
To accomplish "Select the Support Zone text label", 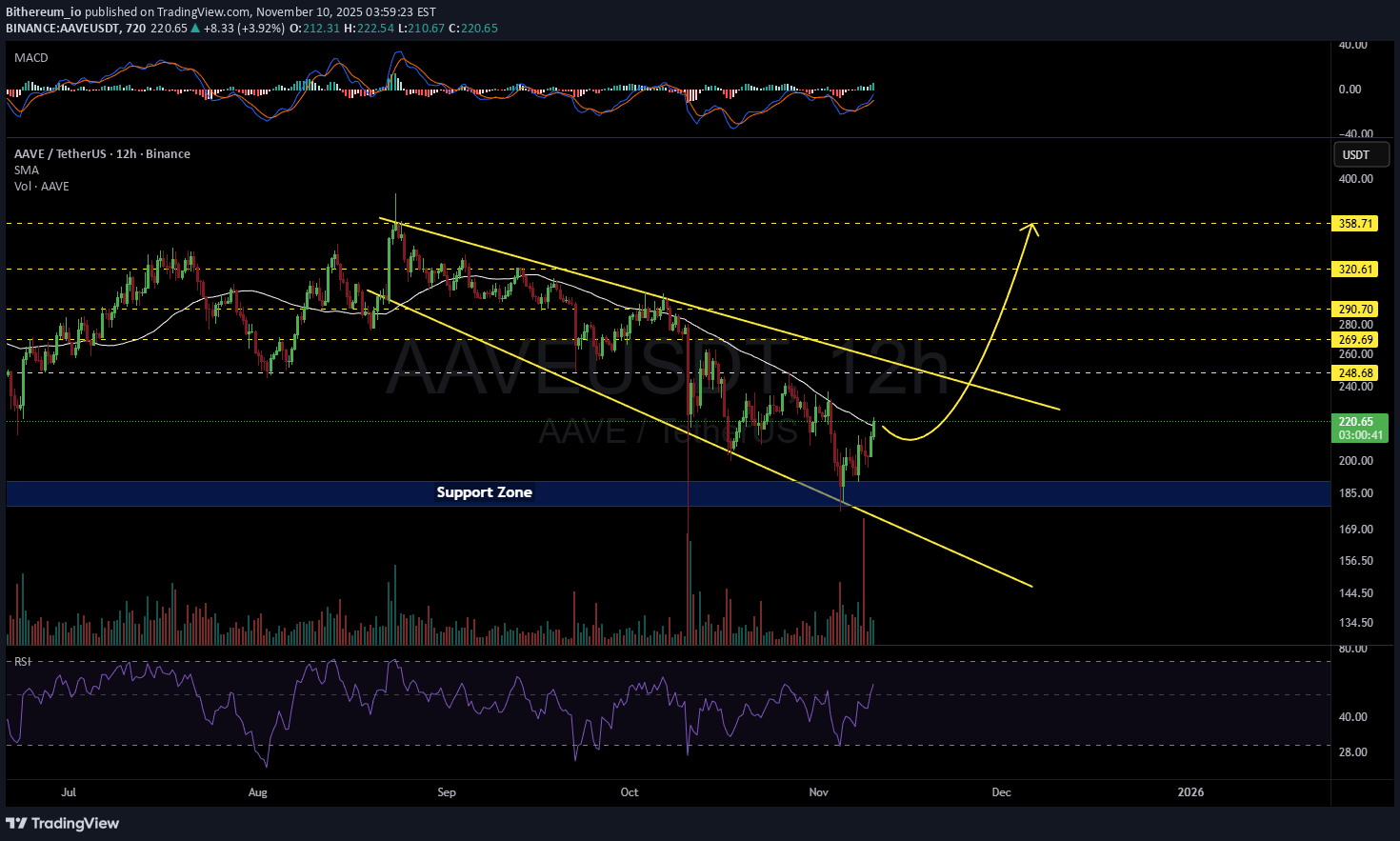I will 484,492.
